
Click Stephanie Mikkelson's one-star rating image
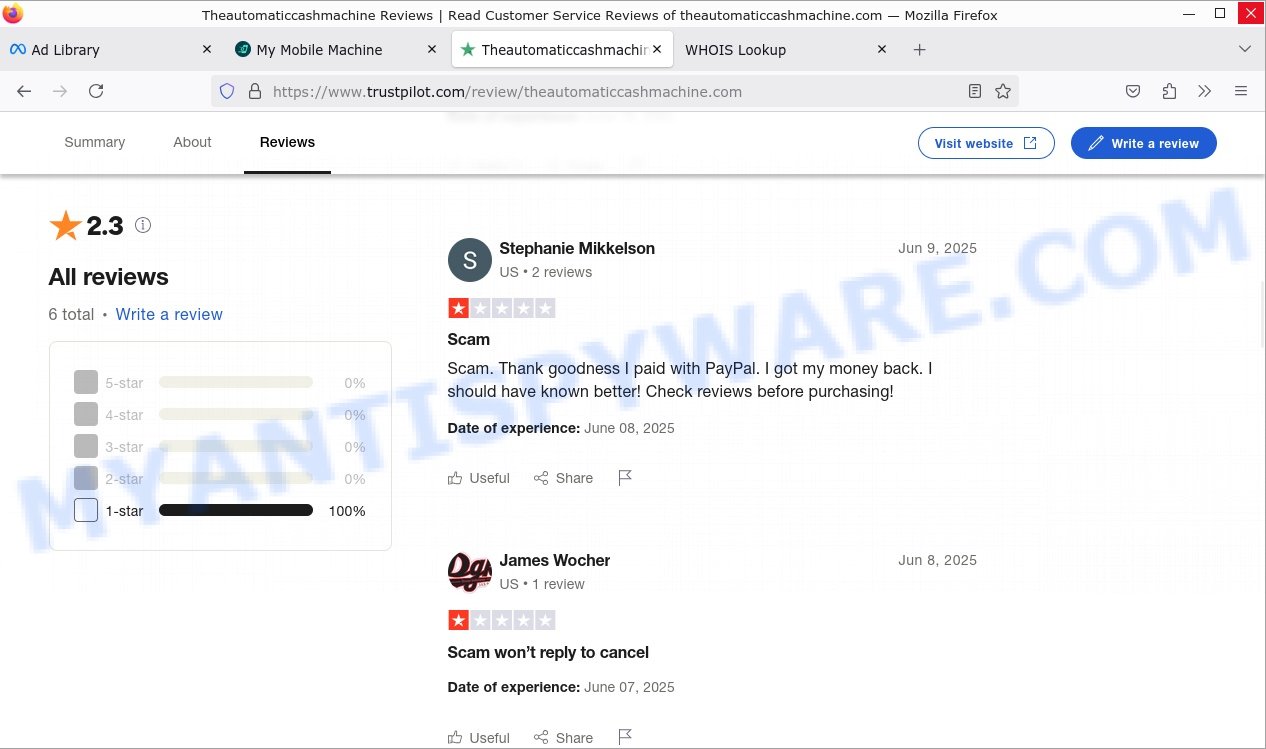(x=501, y=308)
